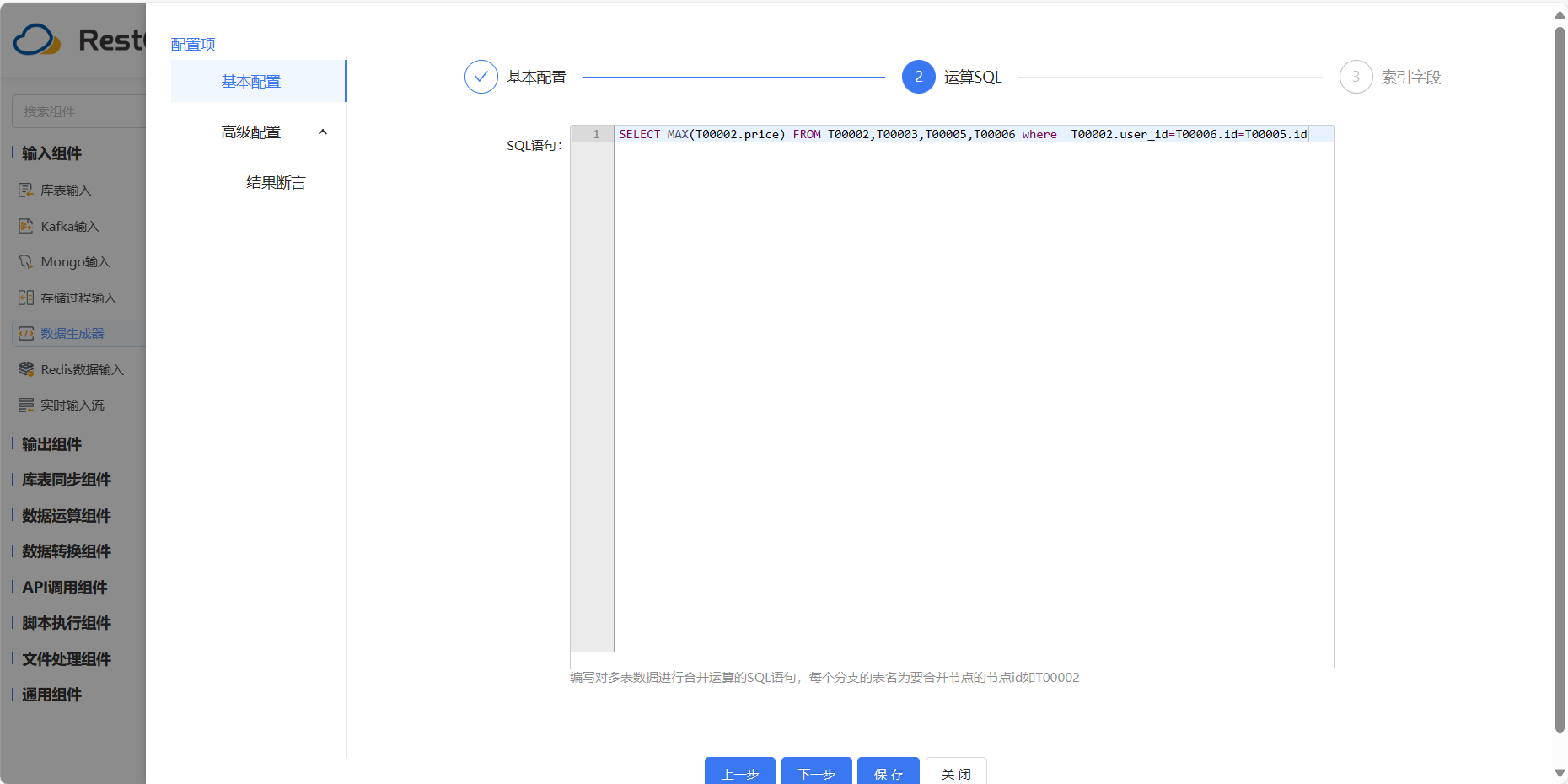Image resolution: width=1568 pixels, height=784 pixels.
Task: Click the 存储过程输入 label
Action: click(78, 298)
